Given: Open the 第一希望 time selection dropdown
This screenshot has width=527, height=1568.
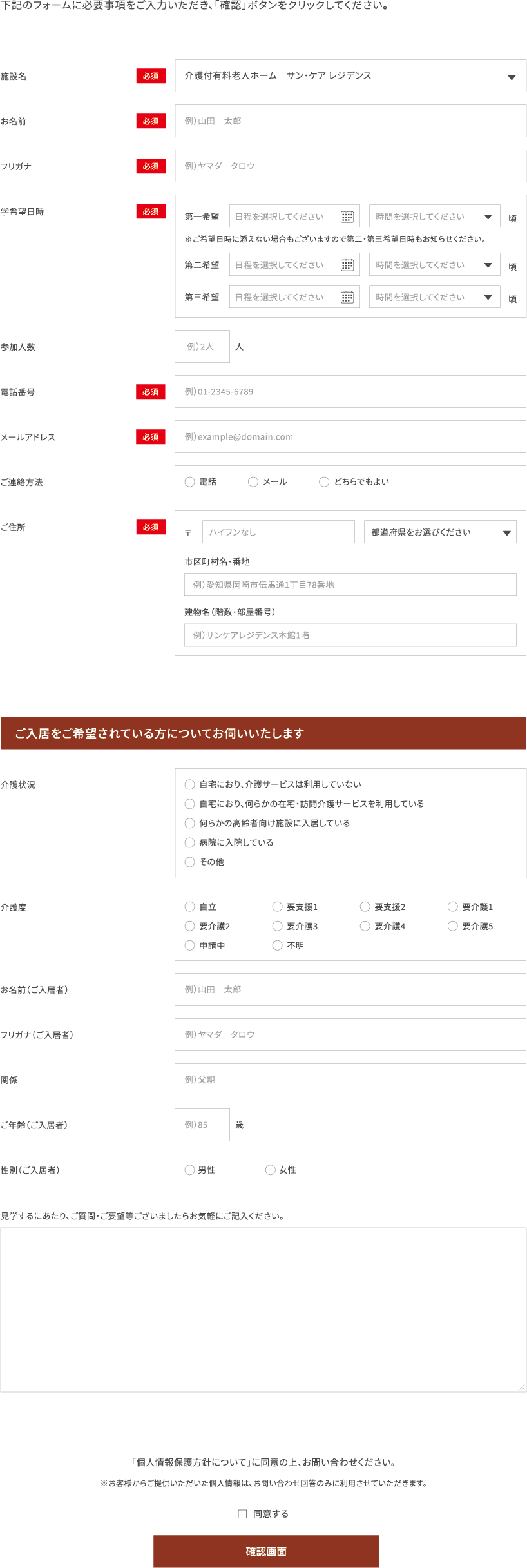Looking at the screenshot, I should click(x=434, y=217).
